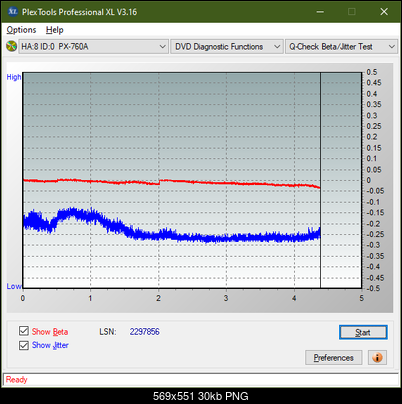Toggle the Show Jitter checkbox
Viewport: 402px width, 404px height.
(x=24, y=345)
